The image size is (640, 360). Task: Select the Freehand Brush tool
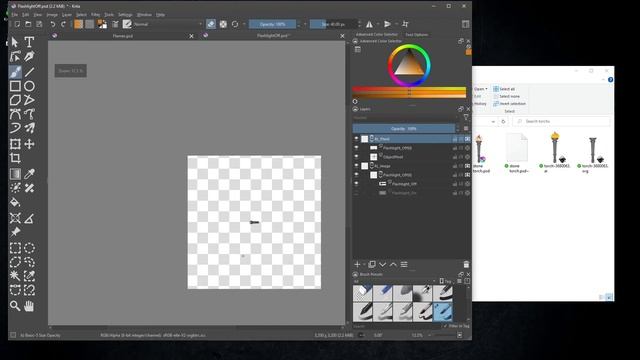click(15, 72)
